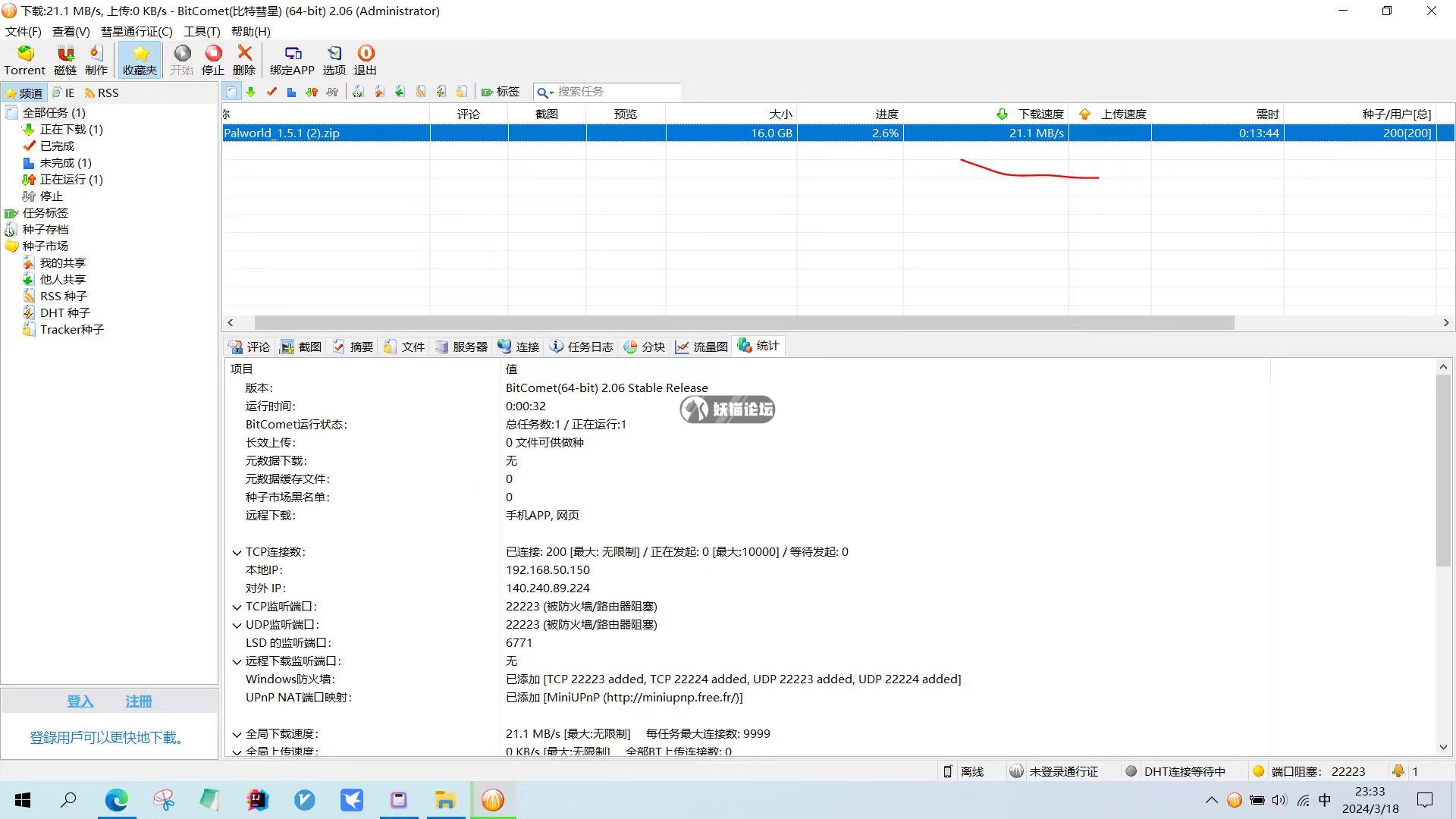Image resolution: width=1456 pixels, height=819 pixels.
Task: Toggle the green down-arrow downloading filter icon
Action: tap(250, 92)
